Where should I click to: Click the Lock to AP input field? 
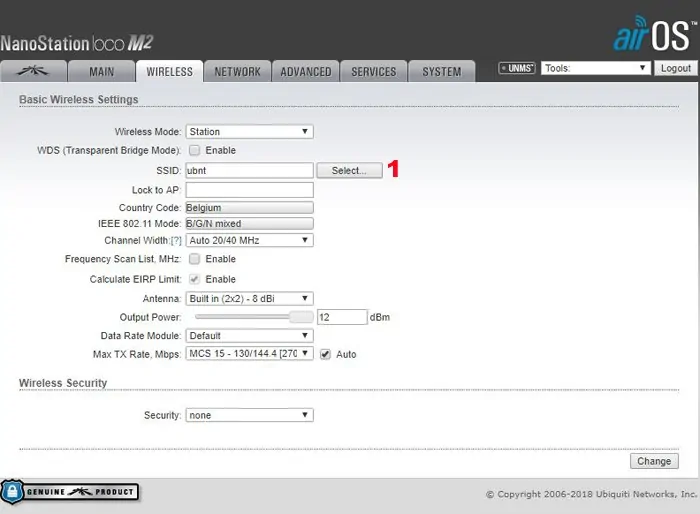point(249,190)
